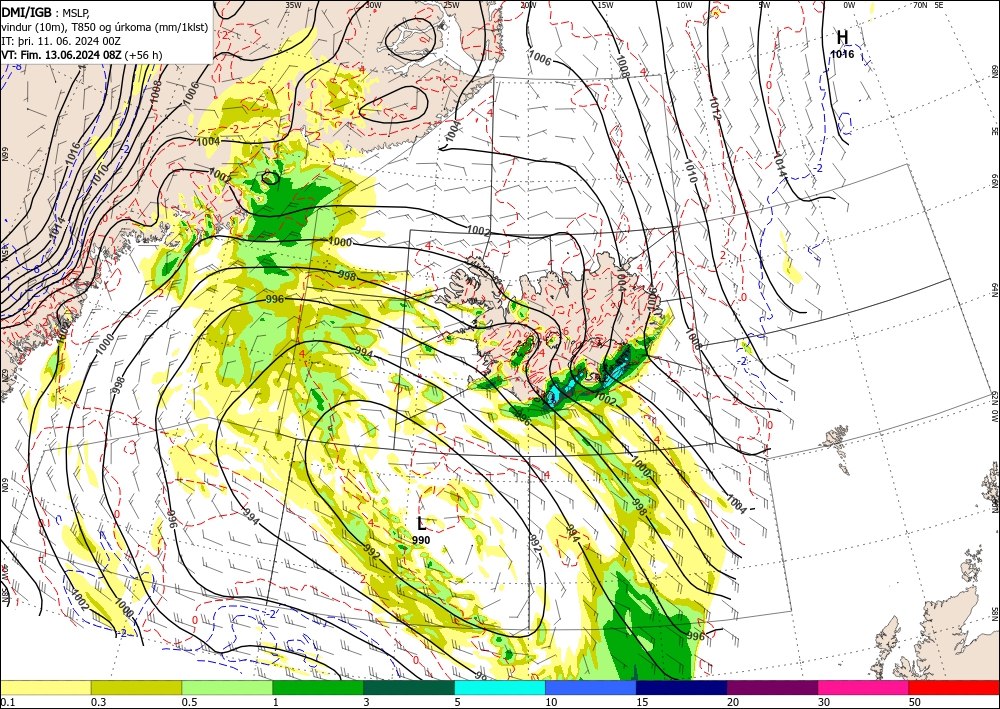
Task: Click the 15W longitude label
Action: pyautogui.click(x=605, y=5)
